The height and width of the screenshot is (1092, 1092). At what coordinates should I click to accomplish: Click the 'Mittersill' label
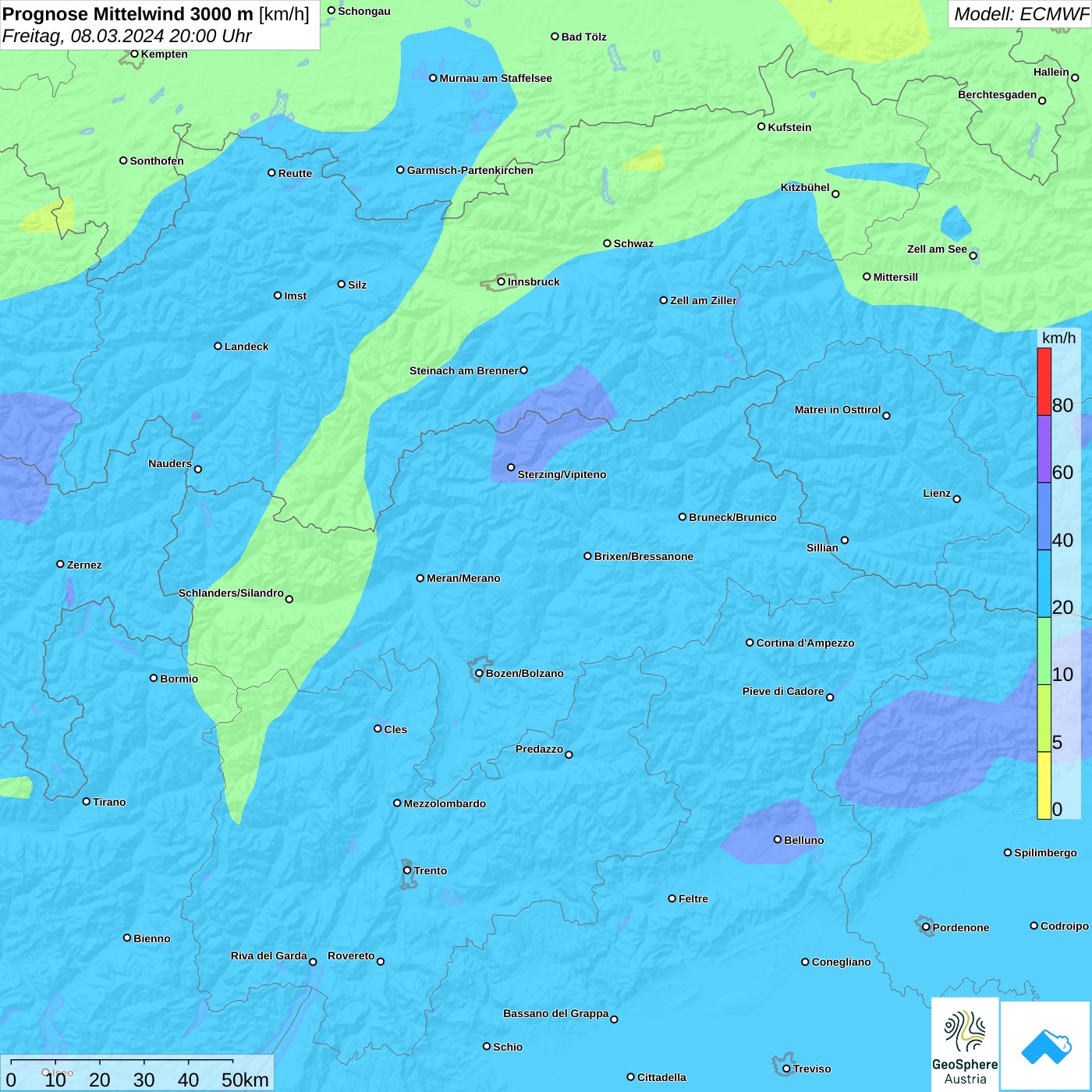click(895, 277)
